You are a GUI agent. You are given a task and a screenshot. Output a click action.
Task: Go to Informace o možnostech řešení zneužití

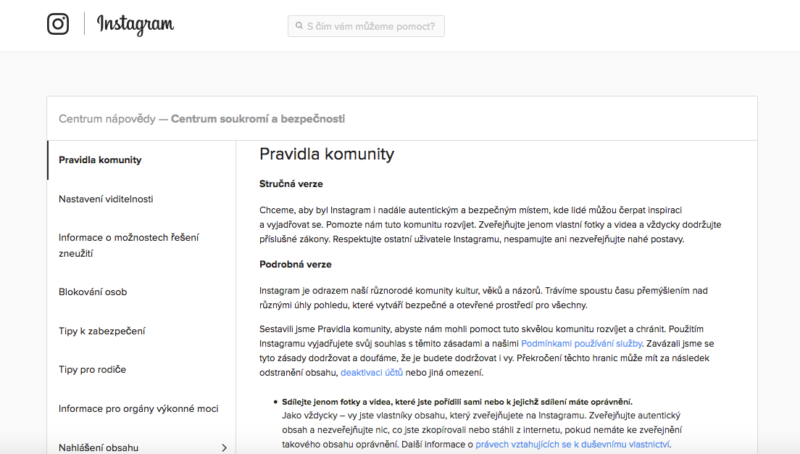129,245
